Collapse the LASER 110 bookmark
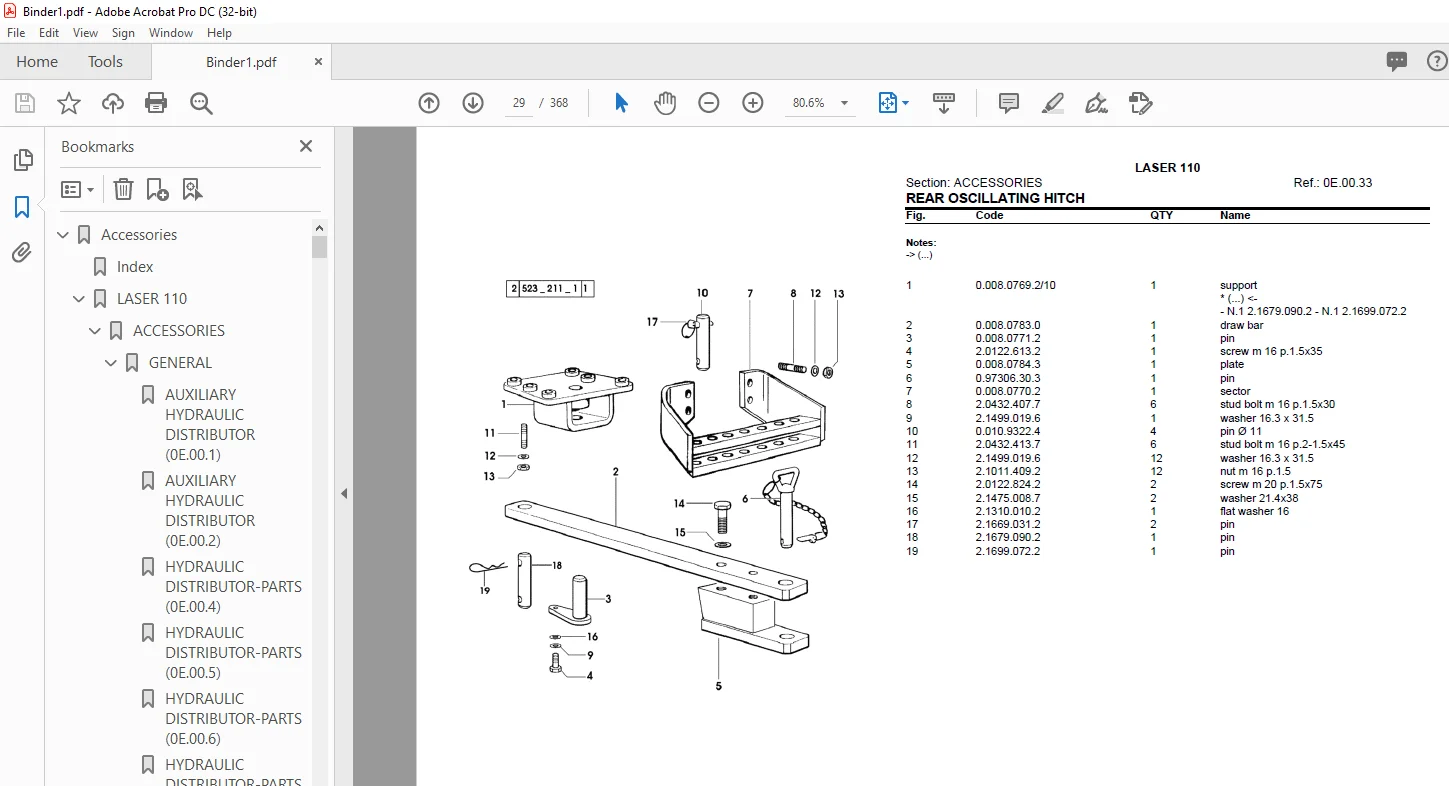The height and width of the screenshot is (786, 1449). click(80, 299)
